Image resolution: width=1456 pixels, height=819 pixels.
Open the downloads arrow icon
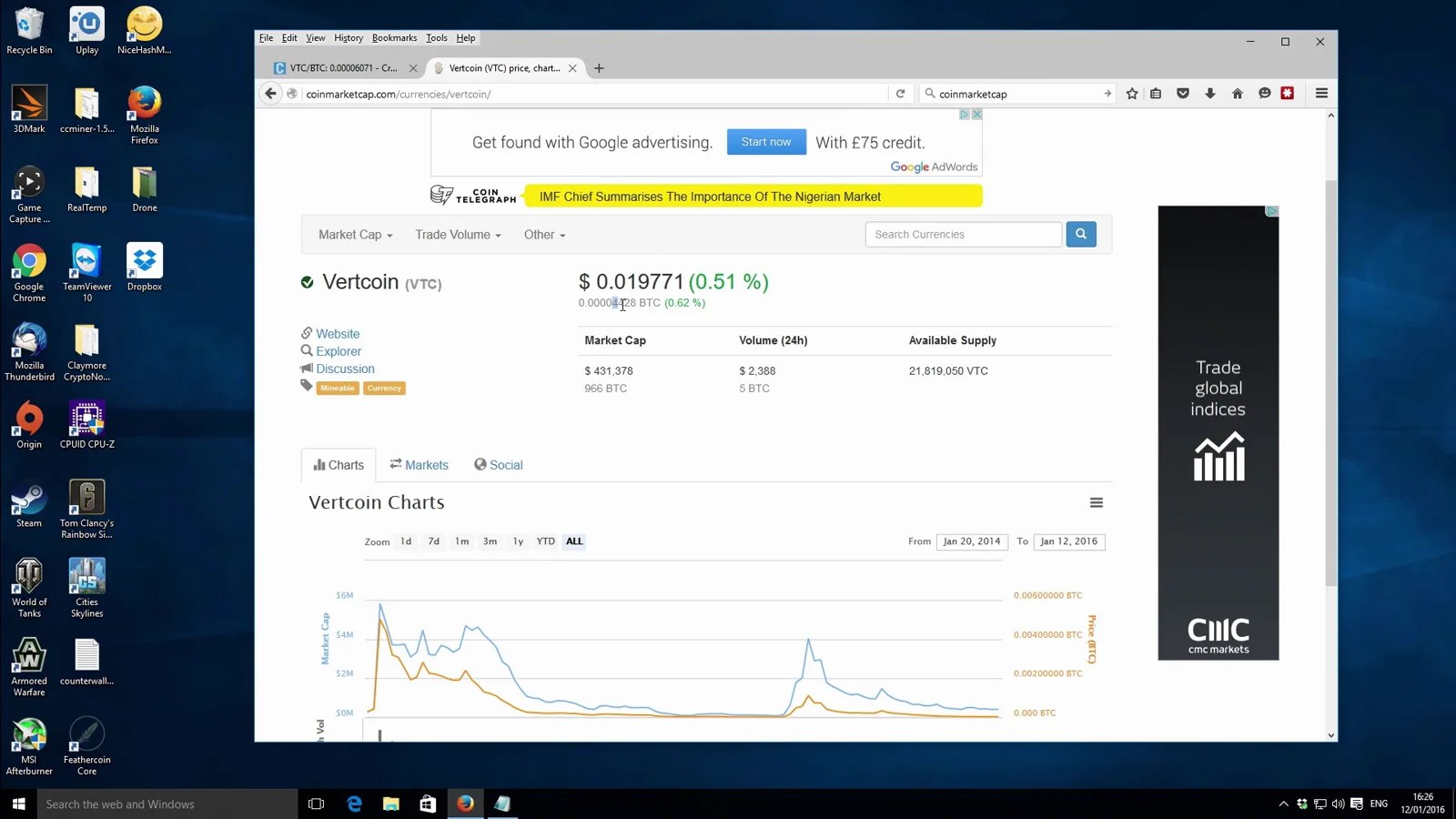pos(1210,94)
